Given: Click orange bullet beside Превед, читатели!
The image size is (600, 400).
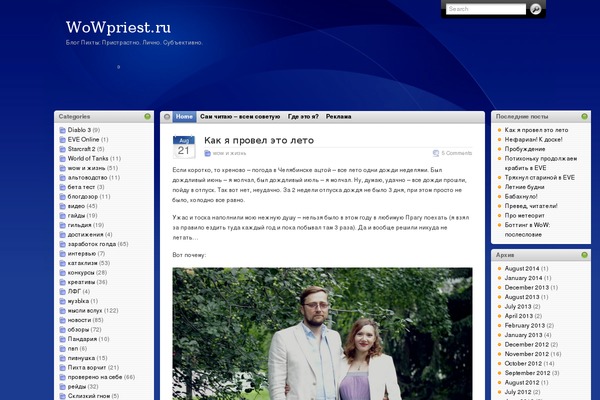Looking at the screenshot, I should point(499,206).
